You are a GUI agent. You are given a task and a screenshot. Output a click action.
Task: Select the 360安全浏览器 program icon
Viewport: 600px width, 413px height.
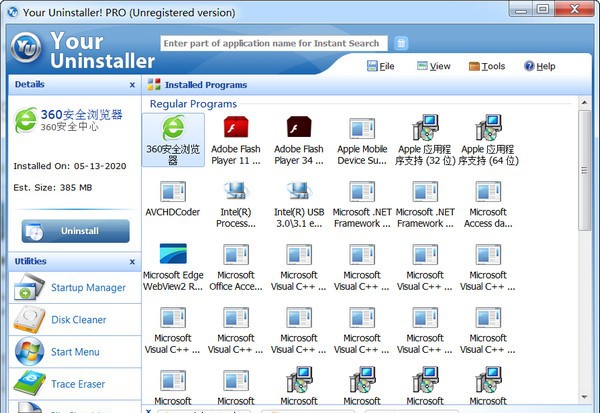pyautogui.click(x=173, y=128)
